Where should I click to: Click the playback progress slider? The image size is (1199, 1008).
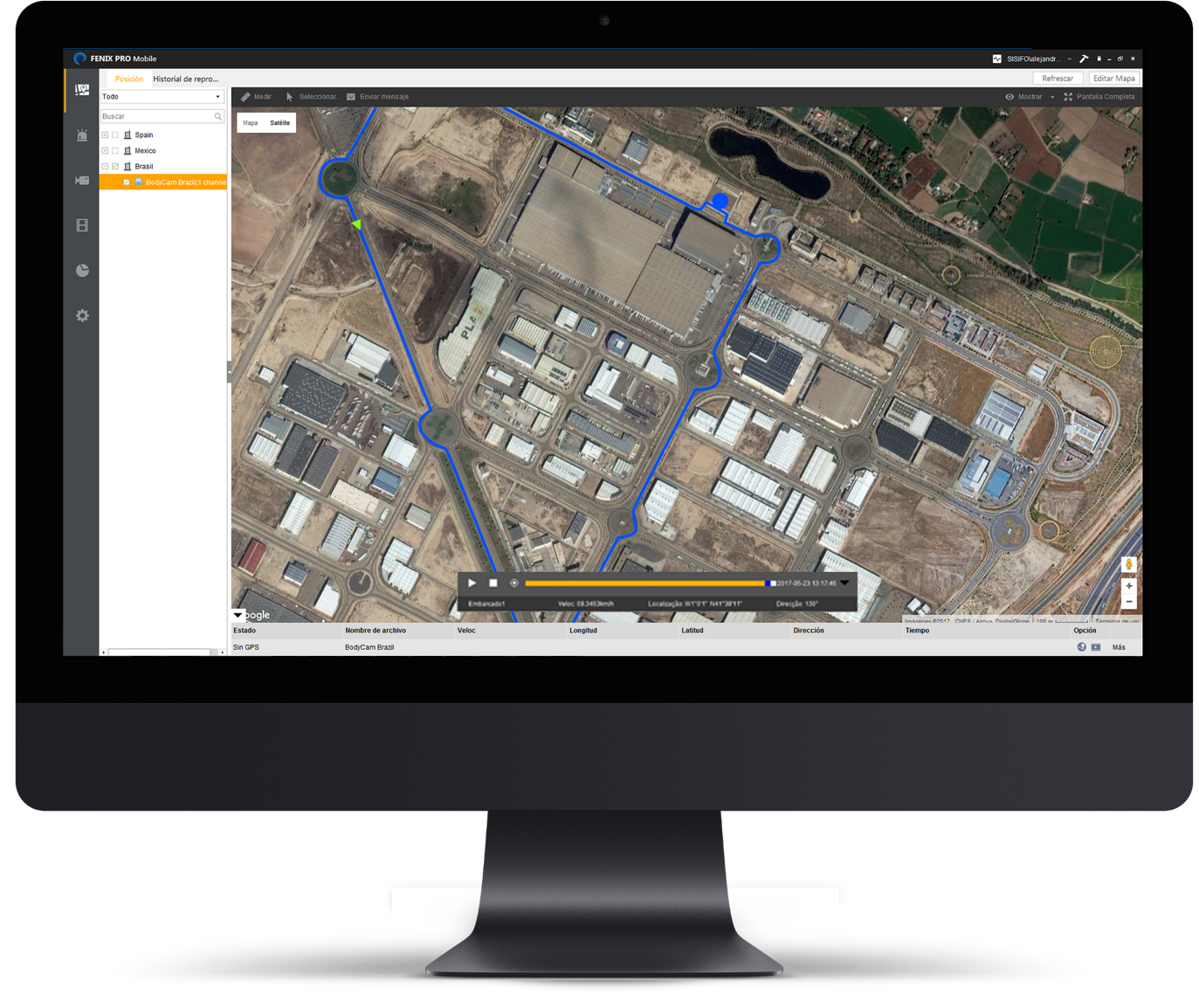pos(649,583)
